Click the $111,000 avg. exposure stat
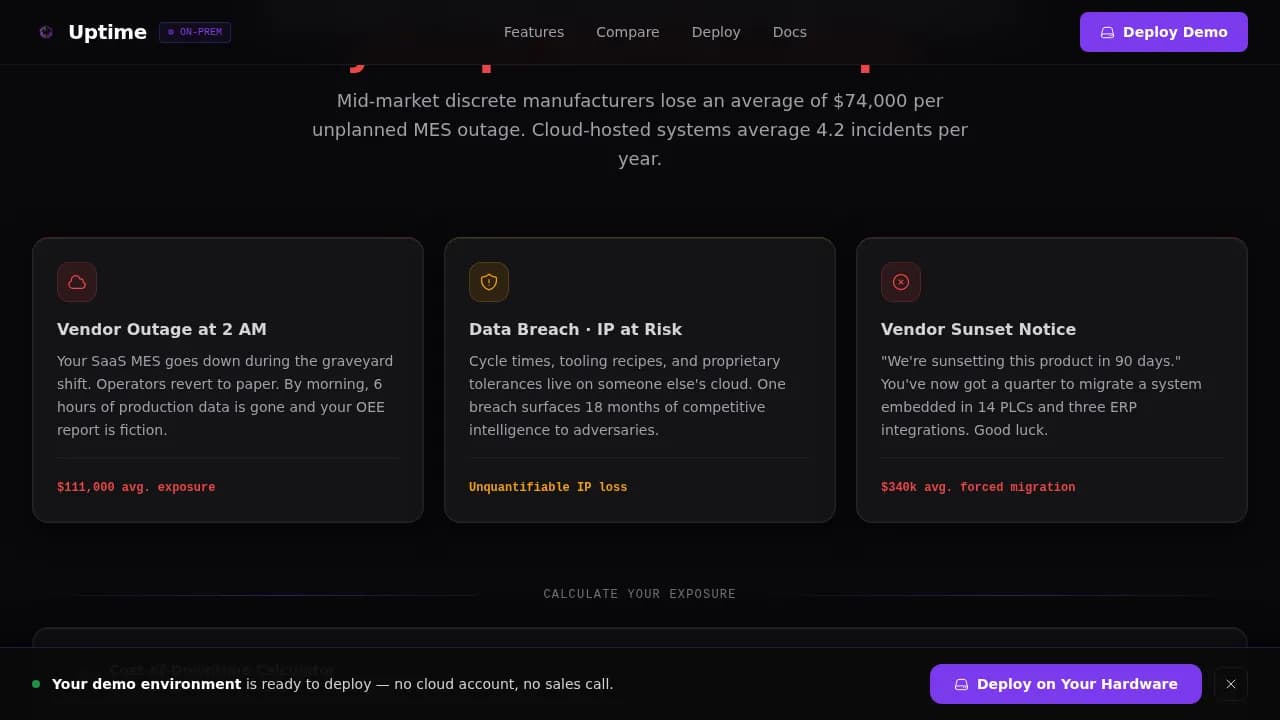 pos(136,487)
